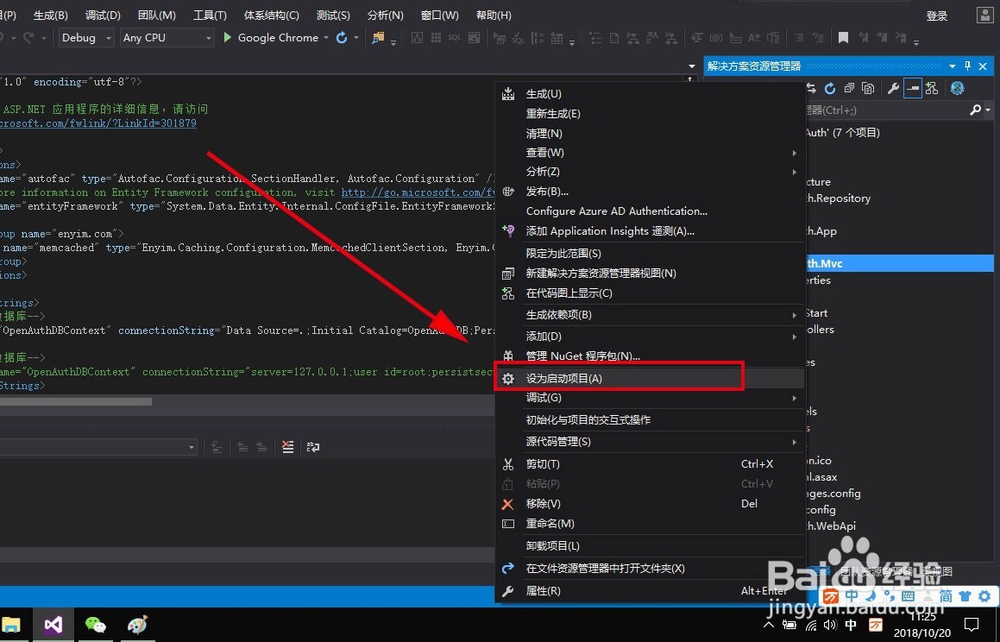Viewport: 1000px width, 642px height.
Task: Clear all output with the red-marked list icon
Action: pyautogui.click(x=288, y=447)
